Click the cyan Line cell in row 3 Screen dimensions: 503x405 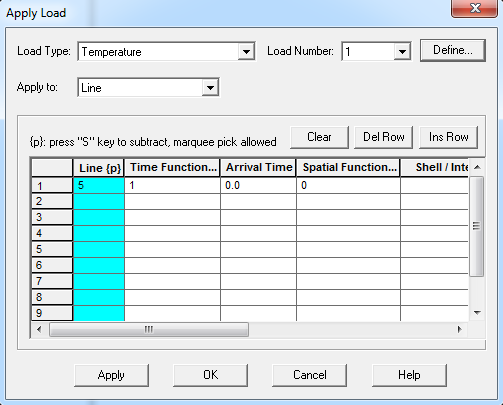pyautogui.click(x=99, y=217)
